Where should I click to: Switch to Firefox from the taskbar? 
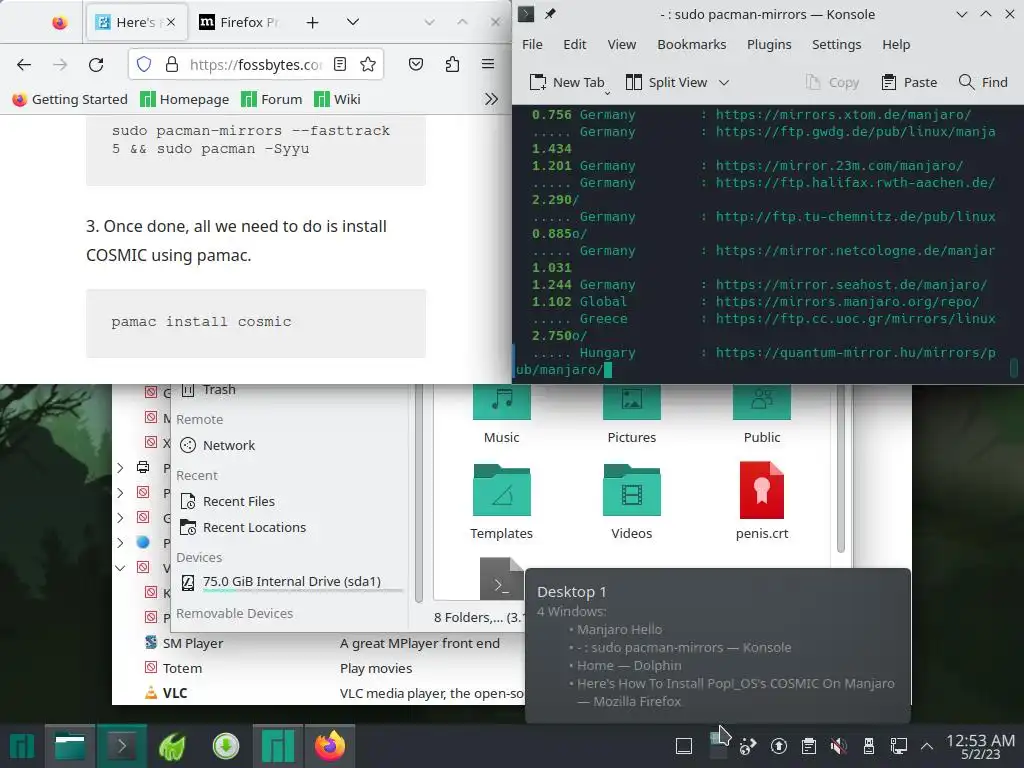point(330,746)
